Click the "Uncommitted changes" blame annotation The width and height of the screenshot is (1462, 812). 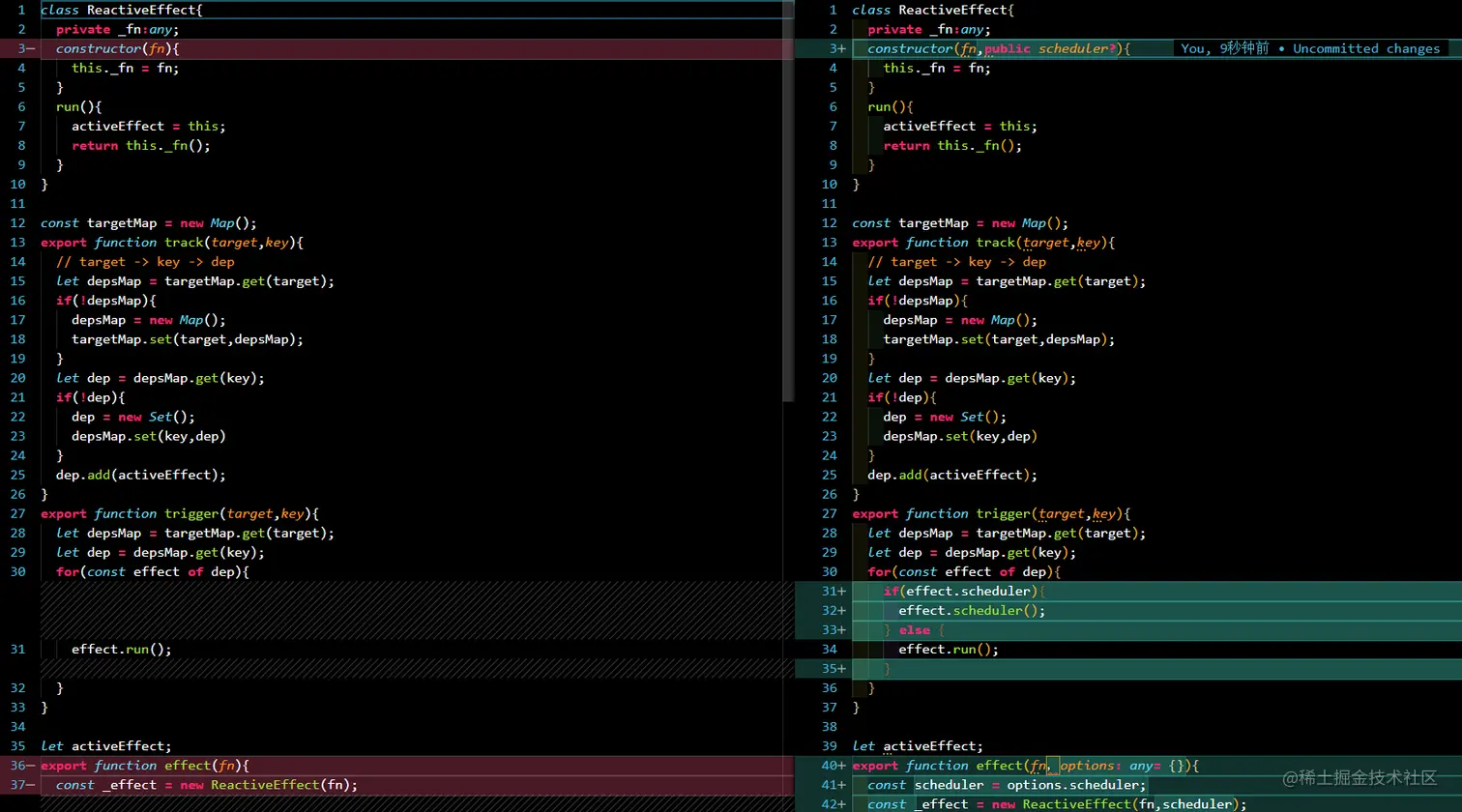(x=1366, y=48)
